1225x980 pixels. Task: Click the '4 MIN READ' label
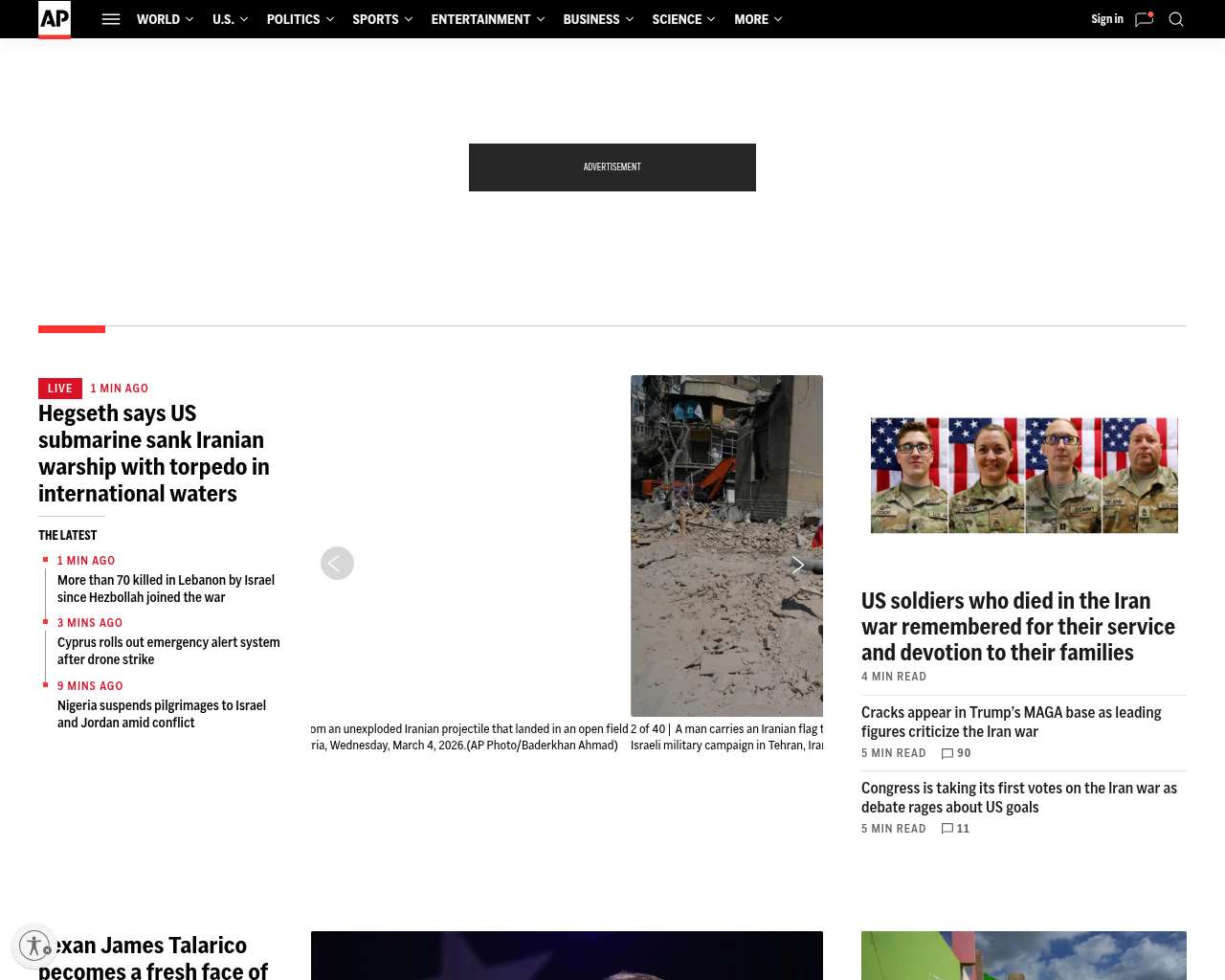(894, 677)
